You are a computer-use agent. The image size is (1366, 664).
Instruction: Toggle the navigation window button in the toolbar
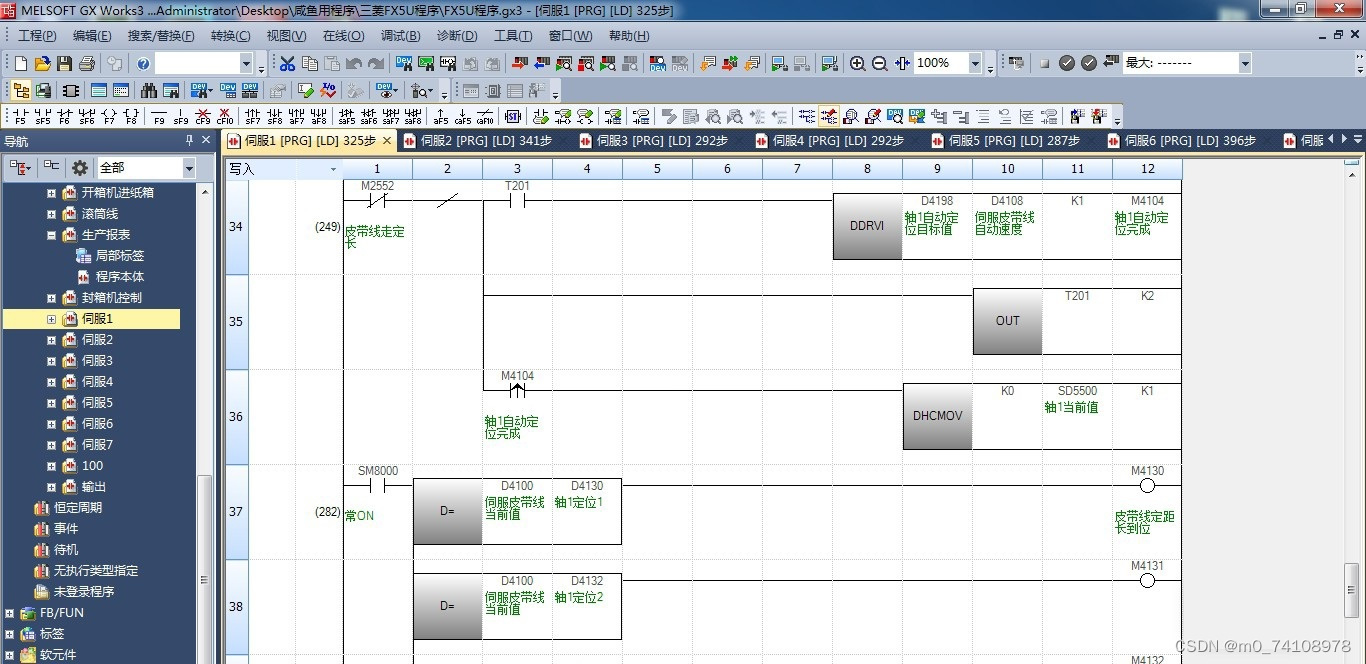21,90
